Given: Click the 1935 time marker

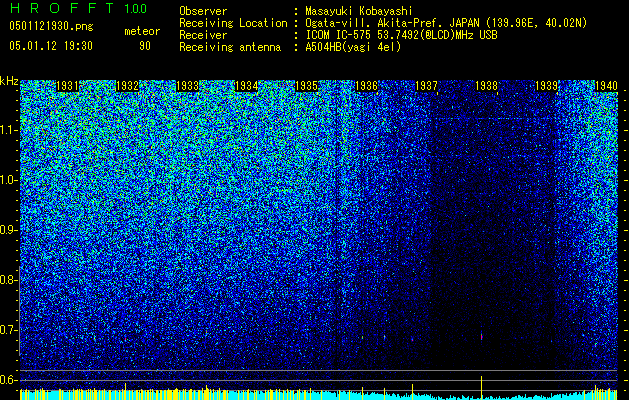Looking at the screenshot, I should coord(306,86).
